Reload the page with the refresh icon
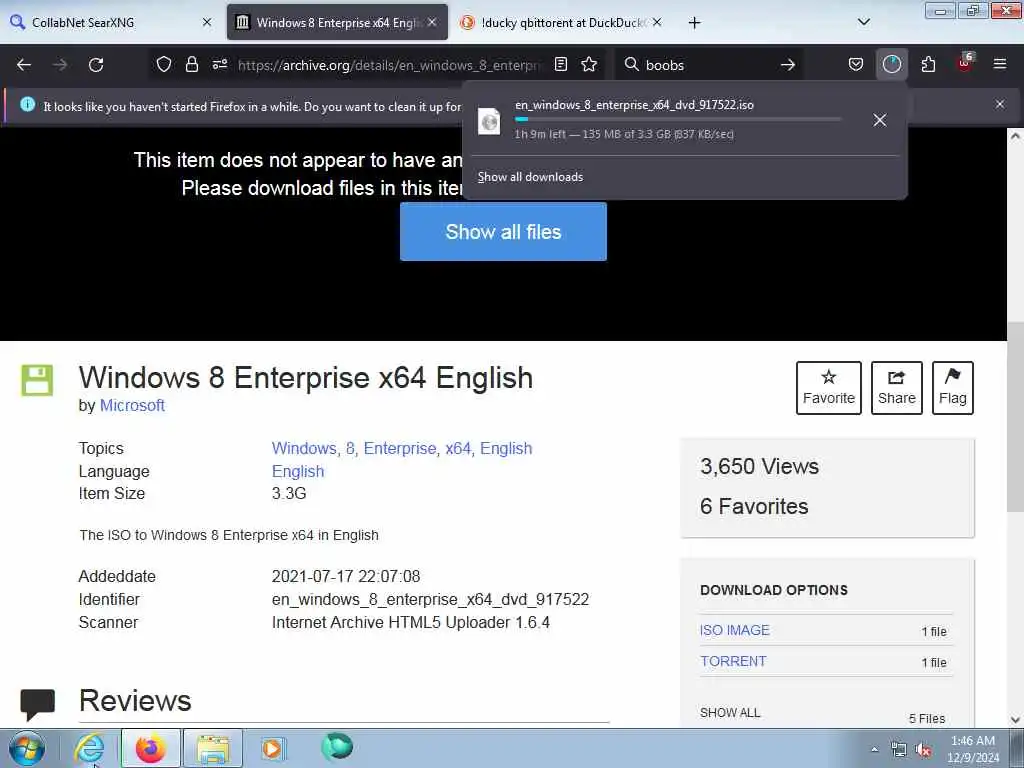 click(96, 65)
